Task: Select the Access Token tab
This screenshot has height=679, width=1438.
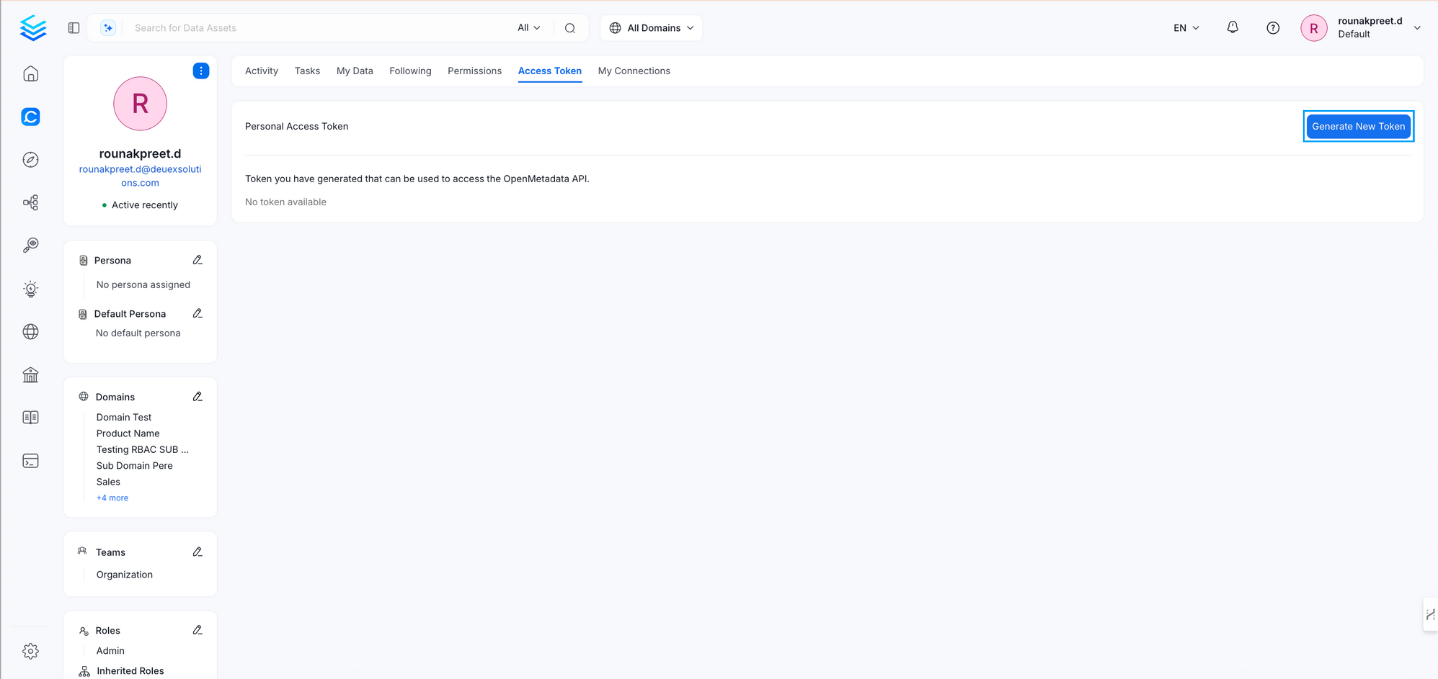Action: [x=550, y=71]
